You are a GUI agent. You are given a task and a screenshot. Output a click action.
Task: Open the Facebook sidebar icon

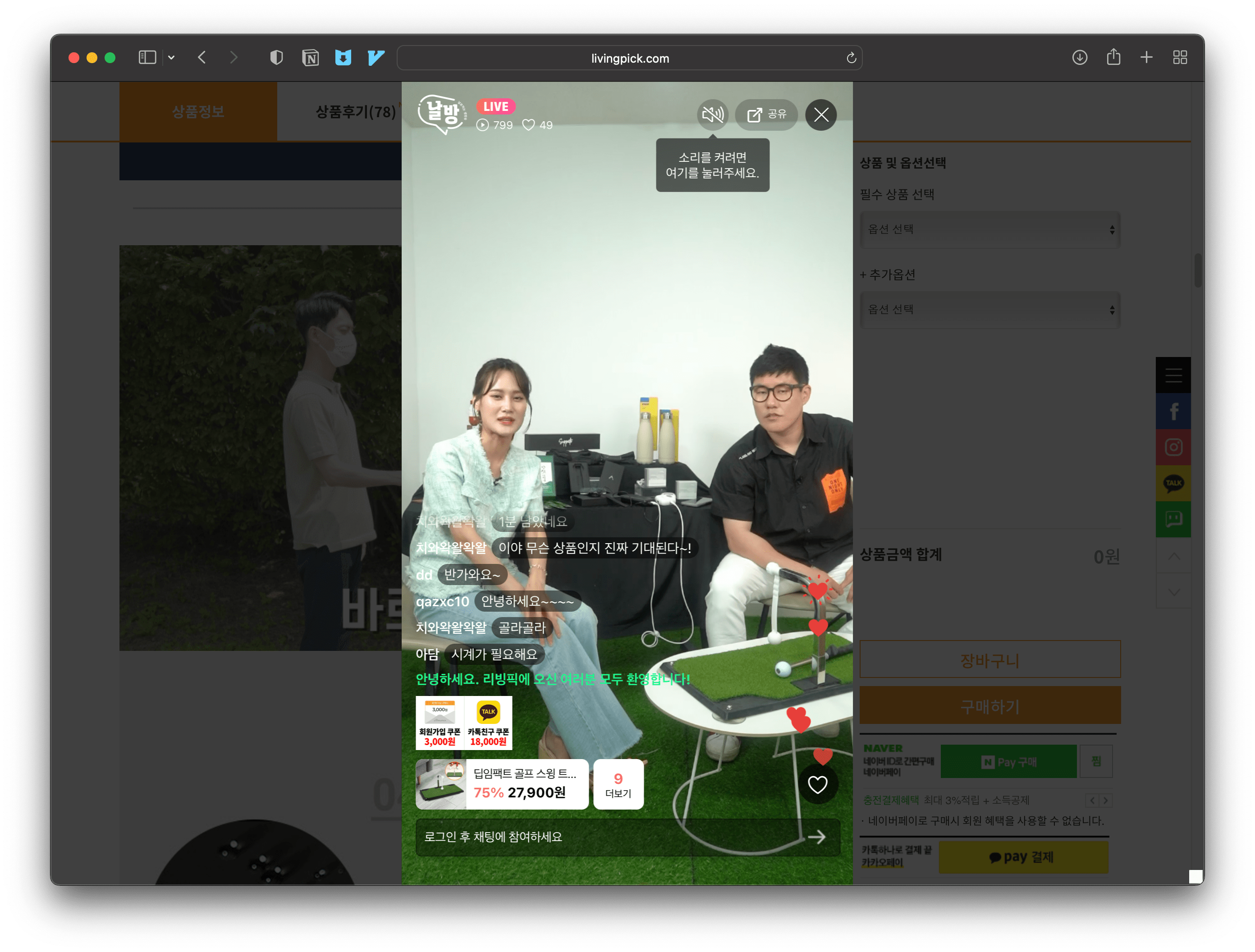click(x=1173, y=412)
